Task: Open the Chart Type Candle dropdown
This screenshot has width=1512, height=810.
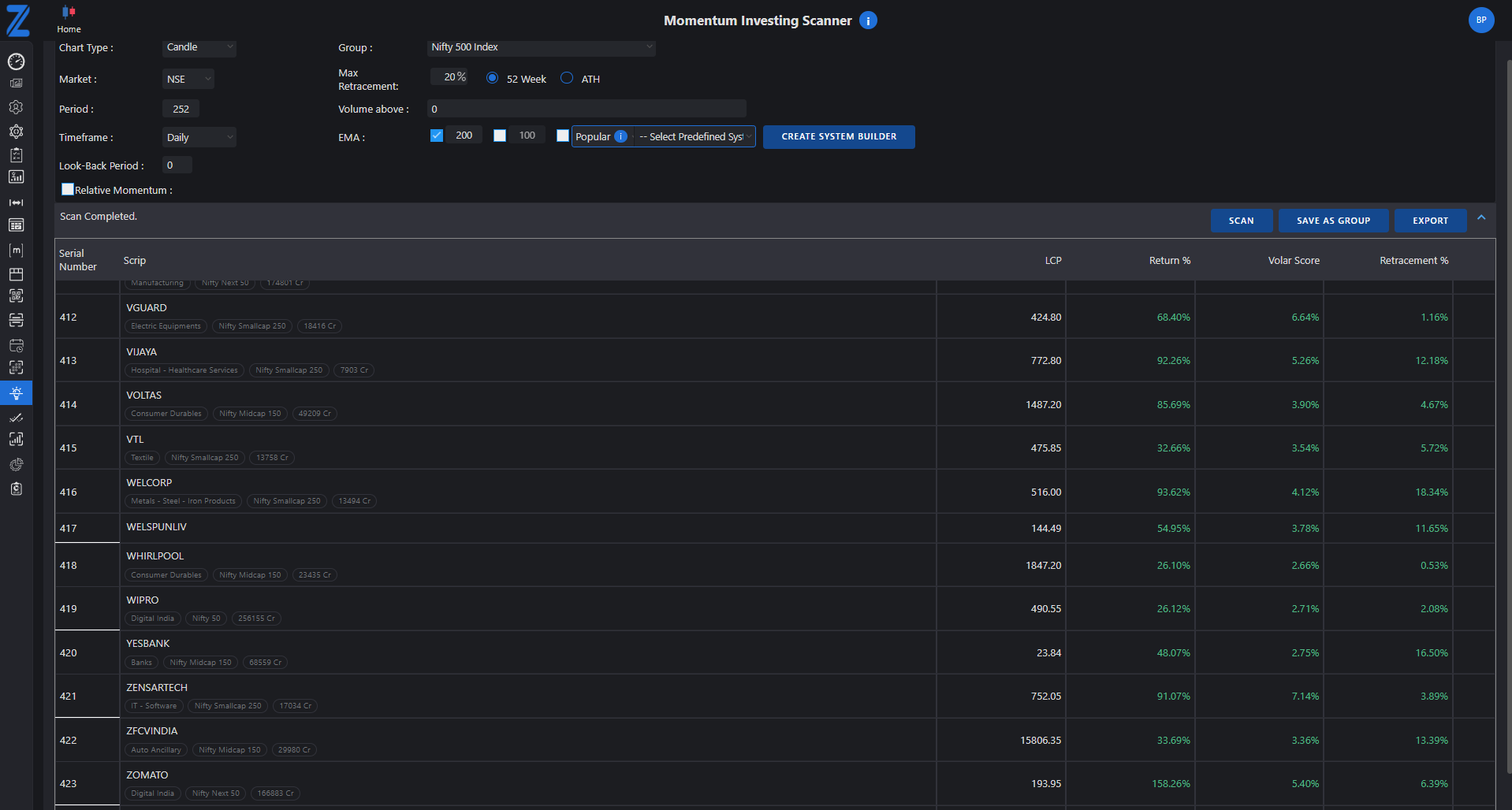Action: coord(199,47)
